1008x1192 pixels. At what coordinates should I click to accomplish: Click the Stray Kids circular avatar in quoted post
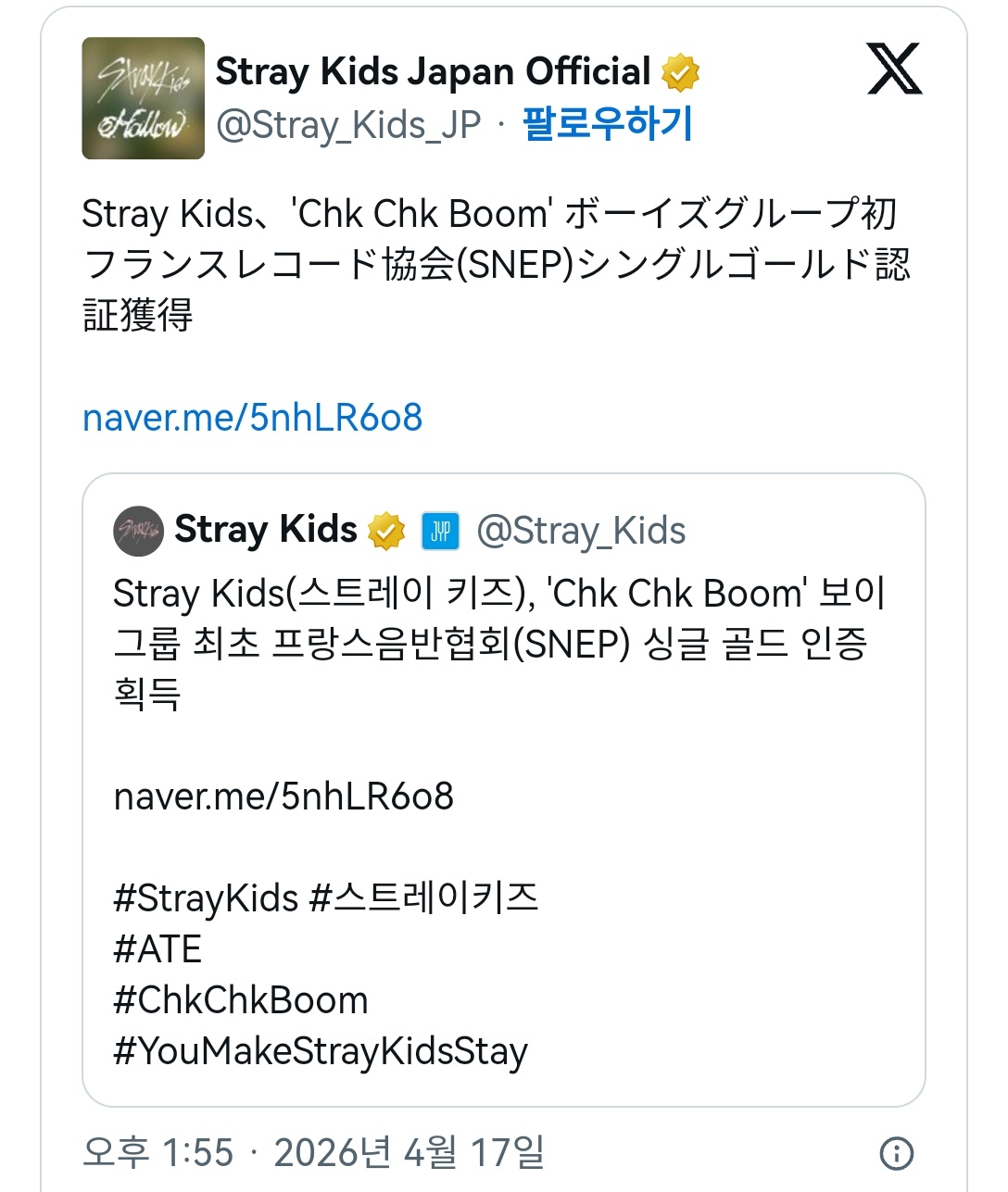tap(137, 531)
